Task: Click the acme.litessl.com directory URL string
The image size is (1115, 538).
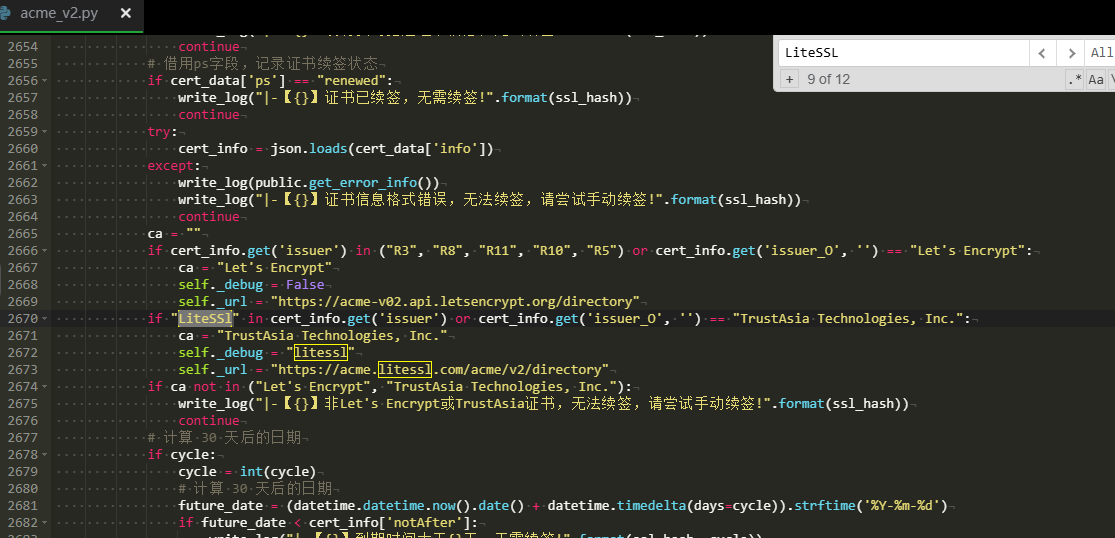Action: (x=439, y=370)
